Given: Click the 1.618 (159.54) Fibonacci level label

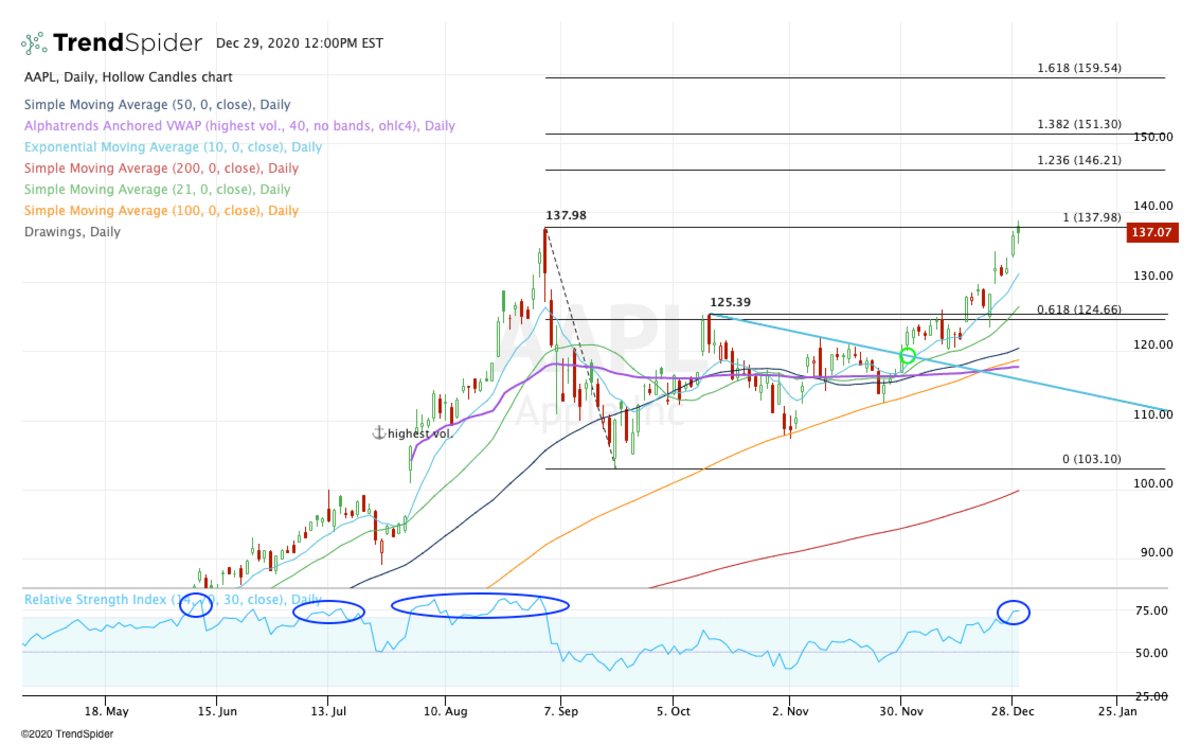Looking at the screenshot, I should [x=1079, y=68].
